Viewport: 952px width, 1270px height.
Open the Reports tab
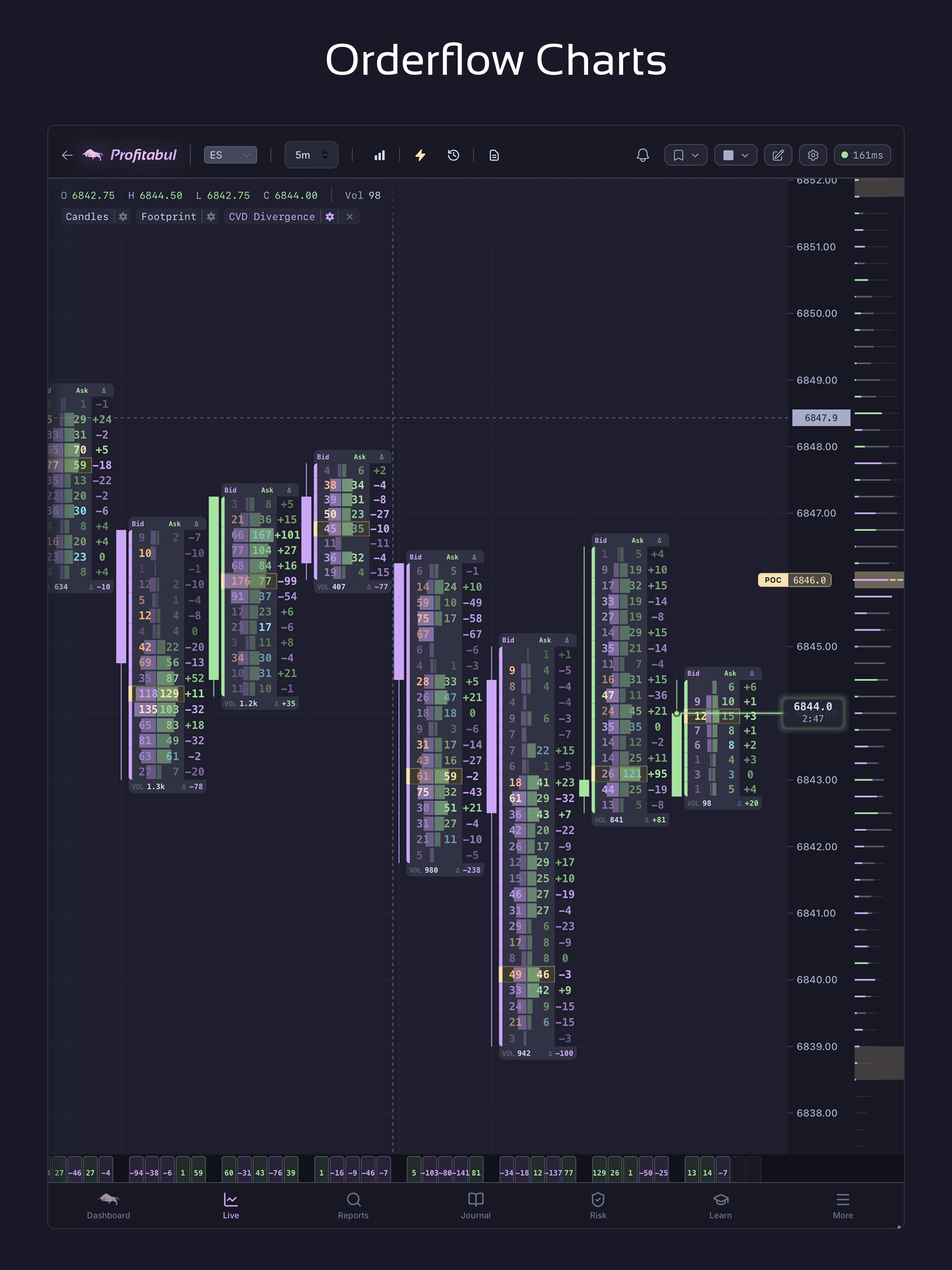(353, 1206)
